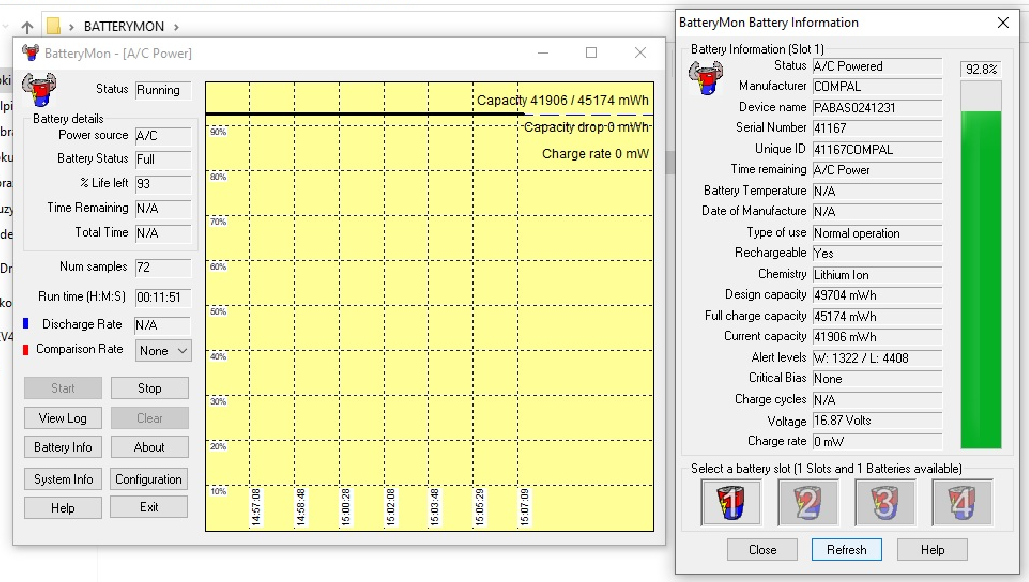Open View Log

tap(63, 418)
